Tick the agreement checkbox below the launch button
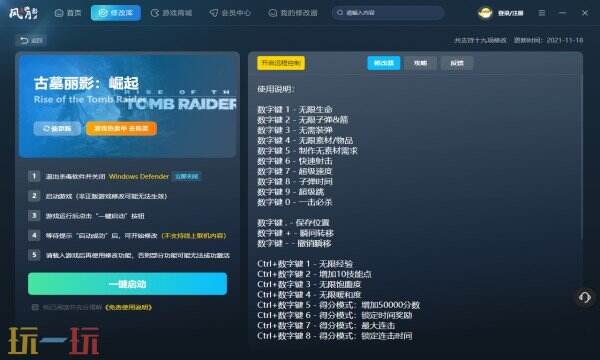This screenshot has height=360, width=600. pos(35,307)
